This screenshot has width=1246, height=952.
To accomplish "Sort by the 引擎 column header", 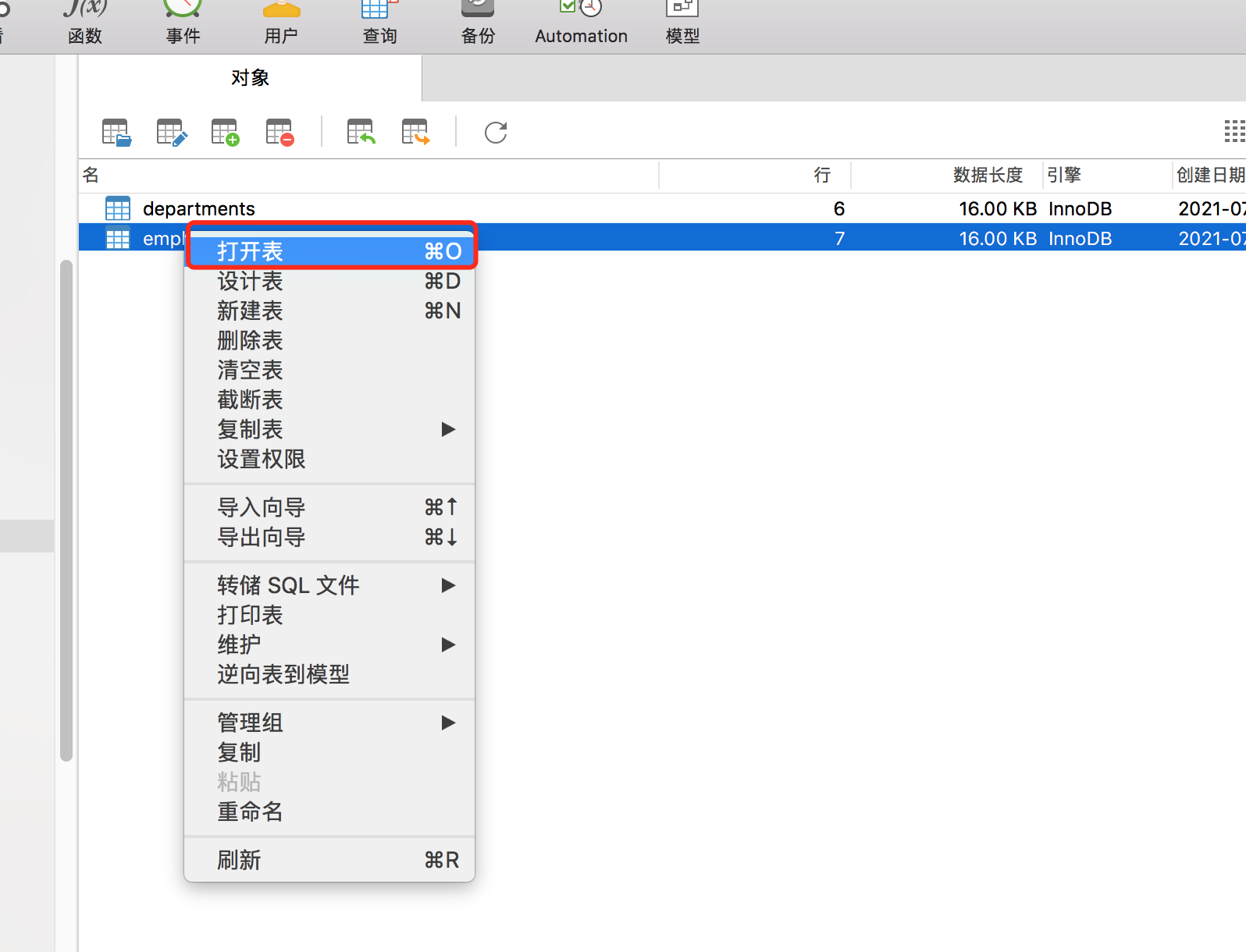I will click(x=1108, y=175).
